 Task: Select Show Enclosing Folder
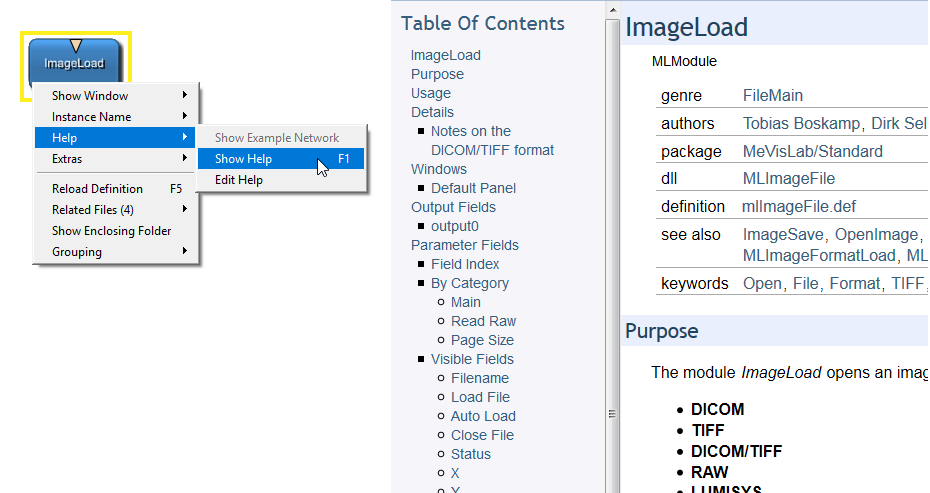tap(112, 231)
